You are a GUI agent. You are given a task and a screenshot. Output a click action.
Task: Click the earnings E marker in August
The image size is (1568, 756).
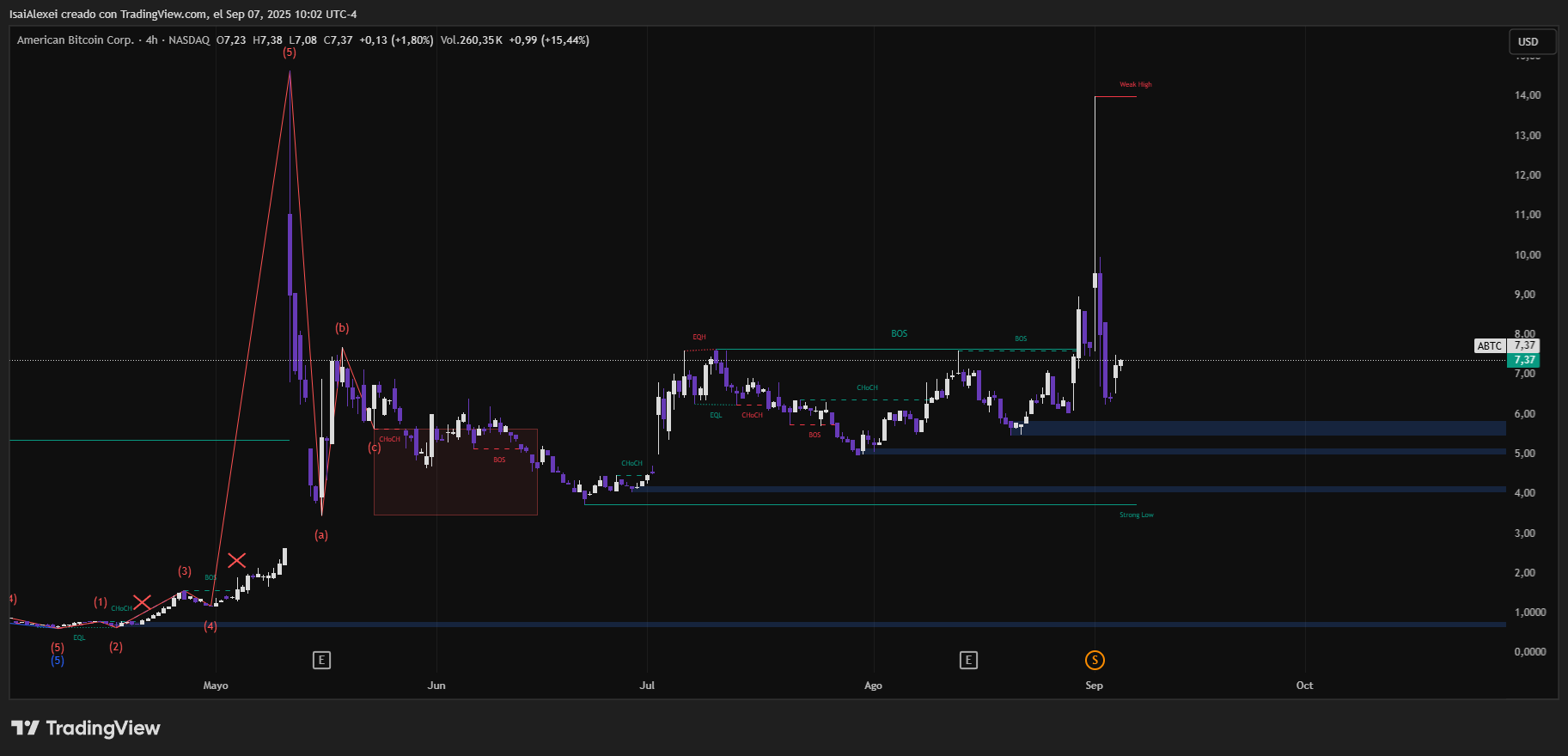968,660
